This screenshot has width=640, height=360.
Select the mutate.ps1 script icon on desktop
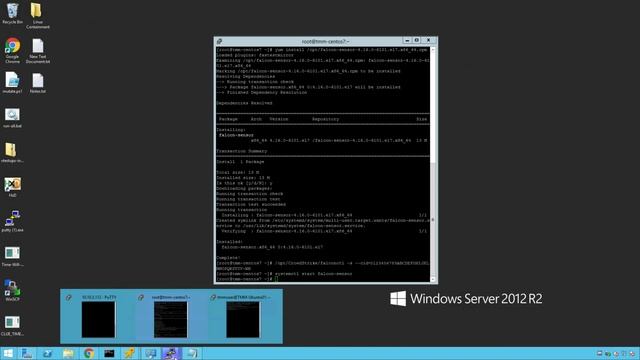[x=12, y=83]
